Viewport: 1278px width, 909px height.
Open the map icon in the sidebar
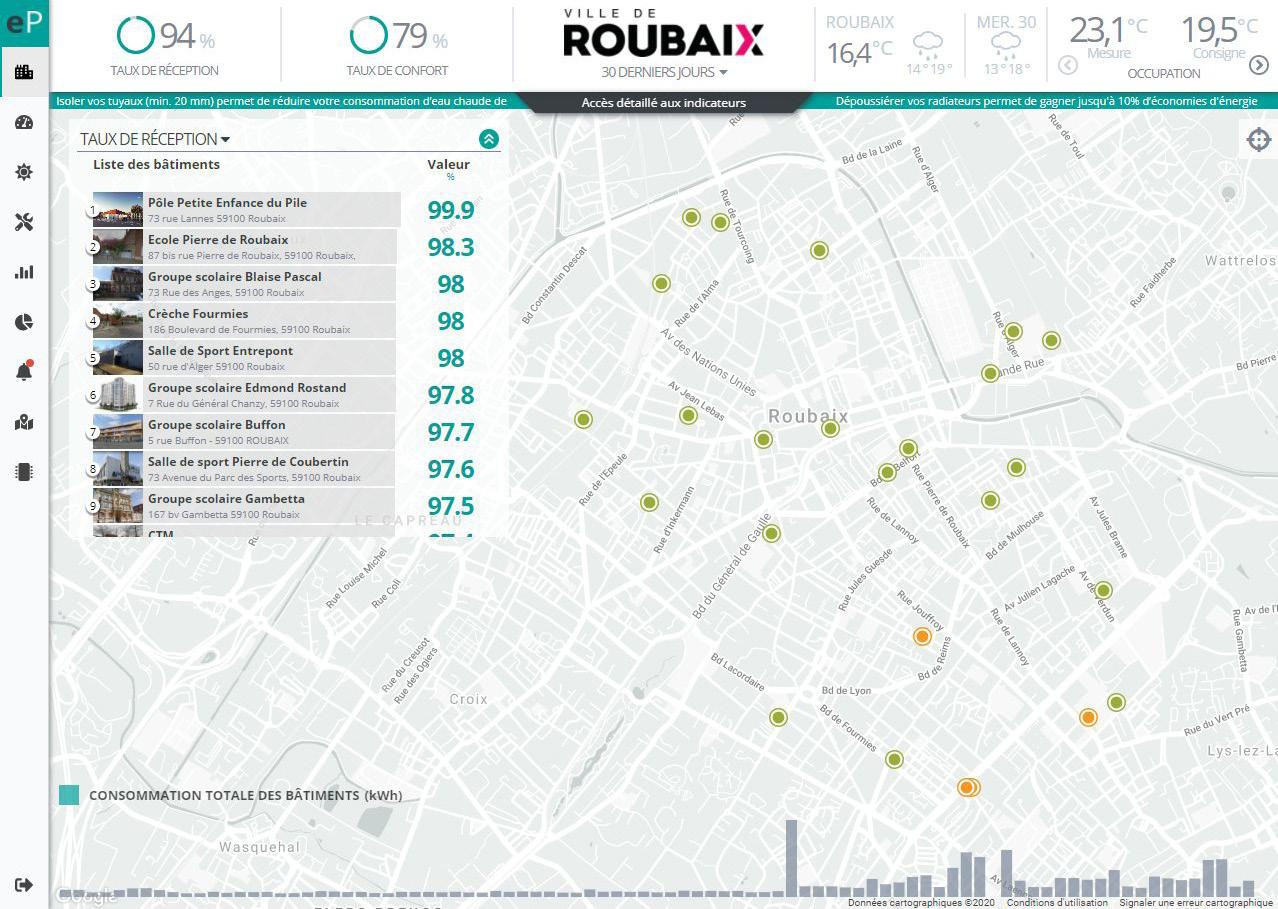24,422
